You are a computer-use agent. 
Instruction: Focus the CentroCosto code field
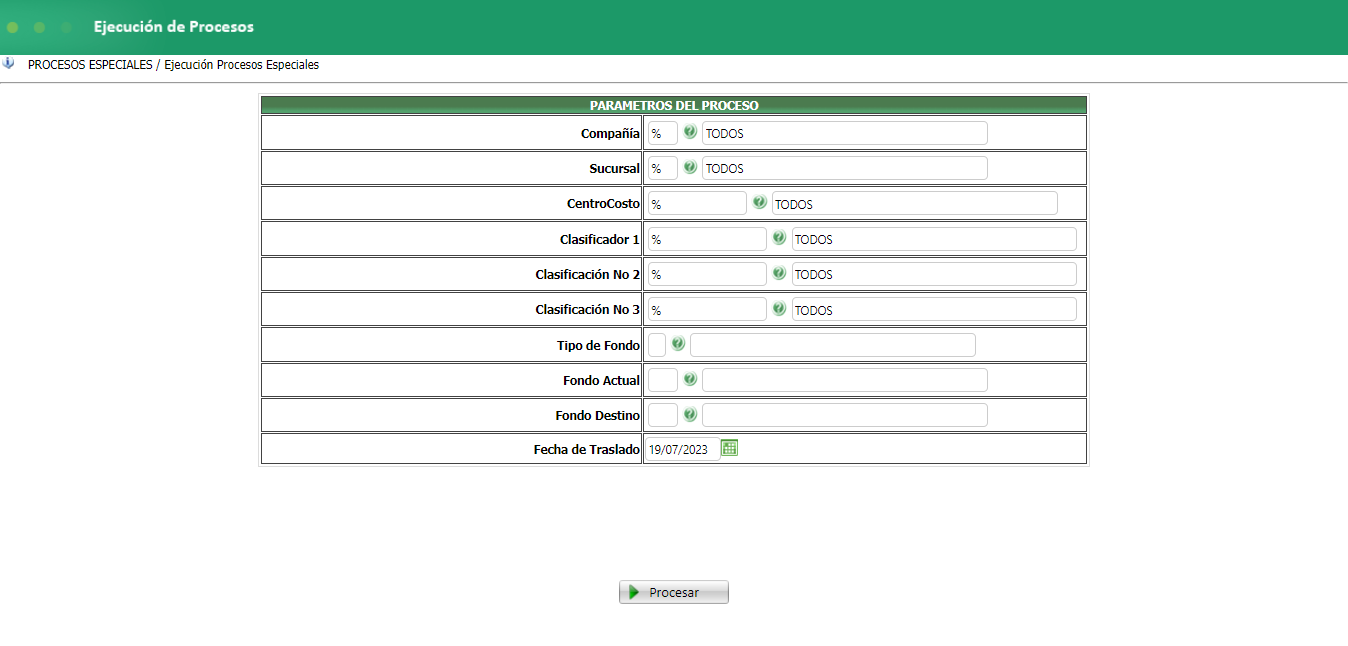[x=696, y=204]
